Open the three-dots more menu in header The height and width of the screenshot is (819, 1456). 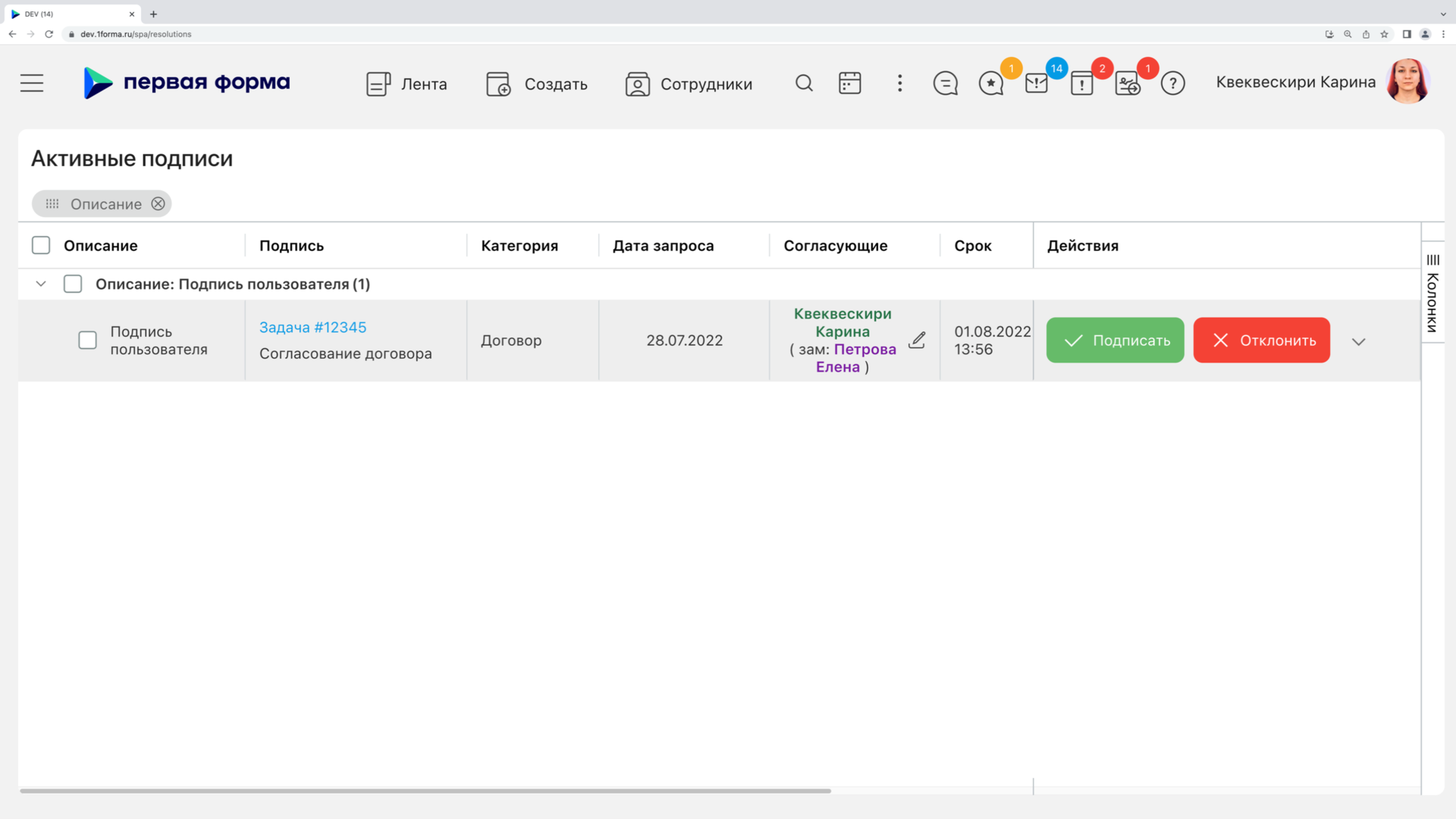pyautogui.click(x=899, y=83)
